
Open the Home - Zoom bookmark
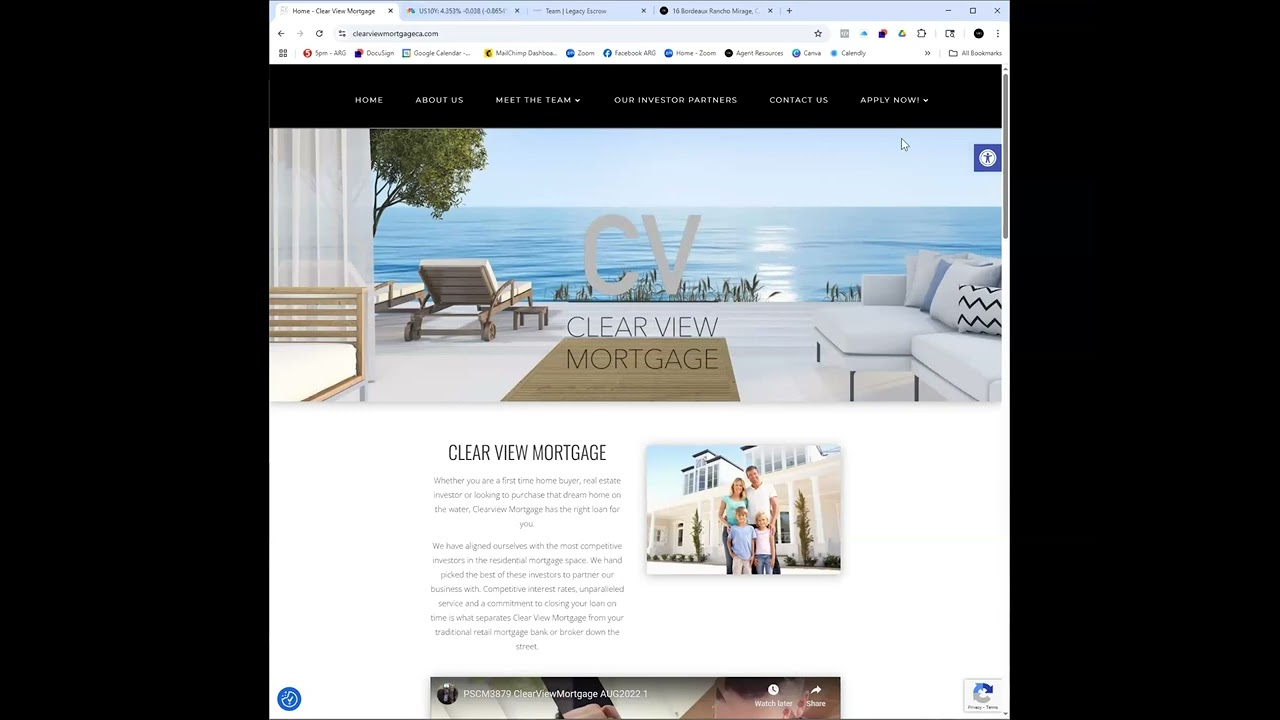[x=691, y=53]
